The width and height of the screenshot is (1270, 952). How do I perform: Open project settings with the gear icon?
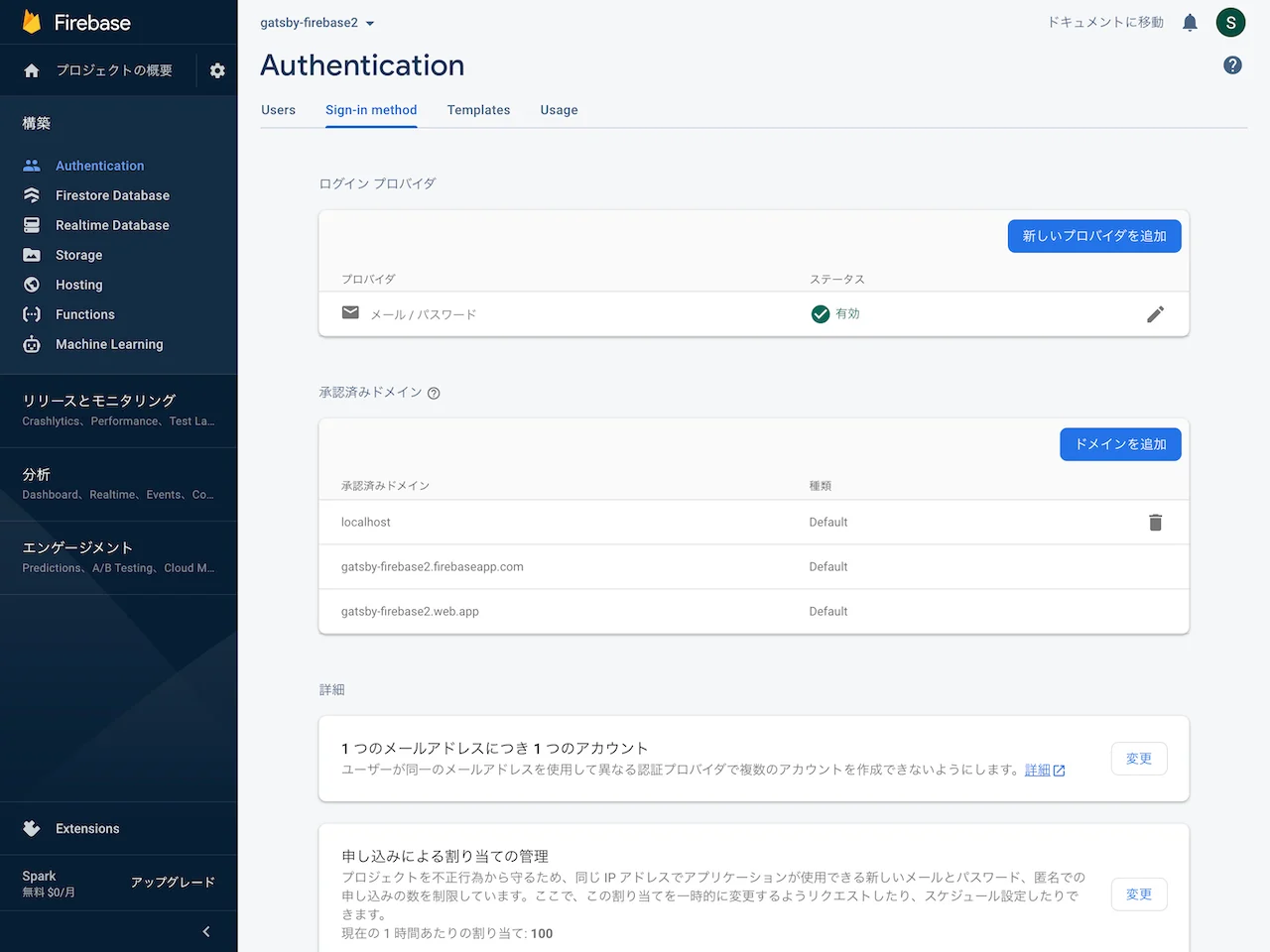(216, 70)
